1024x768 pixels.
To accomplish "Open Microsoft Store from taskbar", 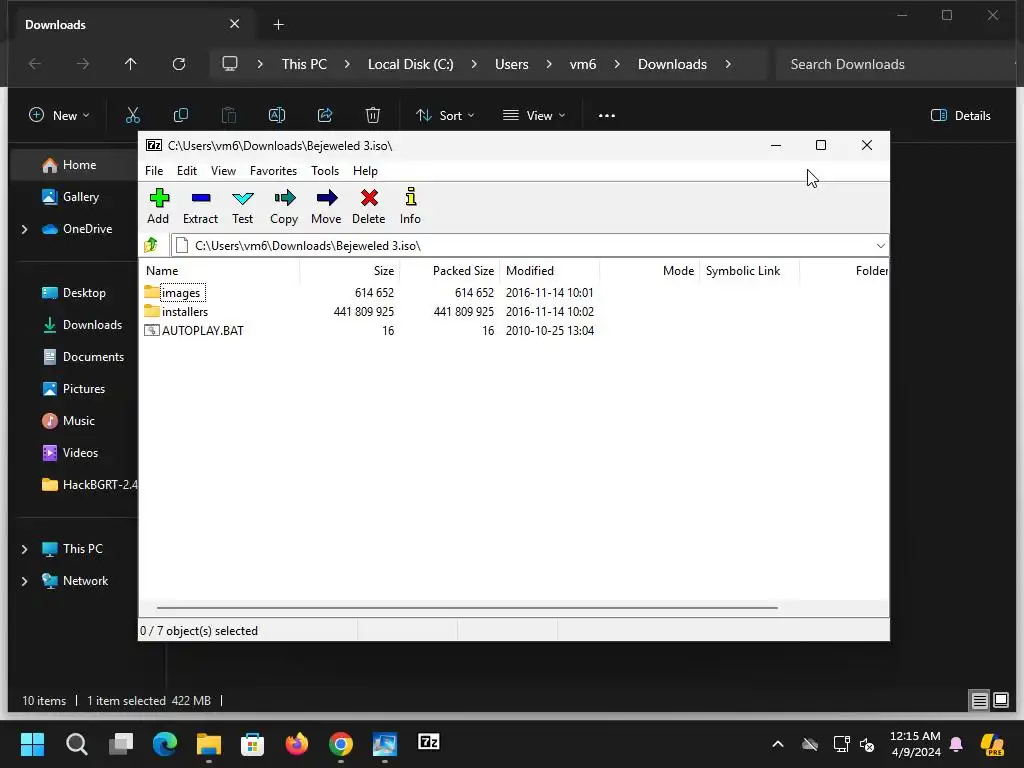I will click(x=252, y=744).
